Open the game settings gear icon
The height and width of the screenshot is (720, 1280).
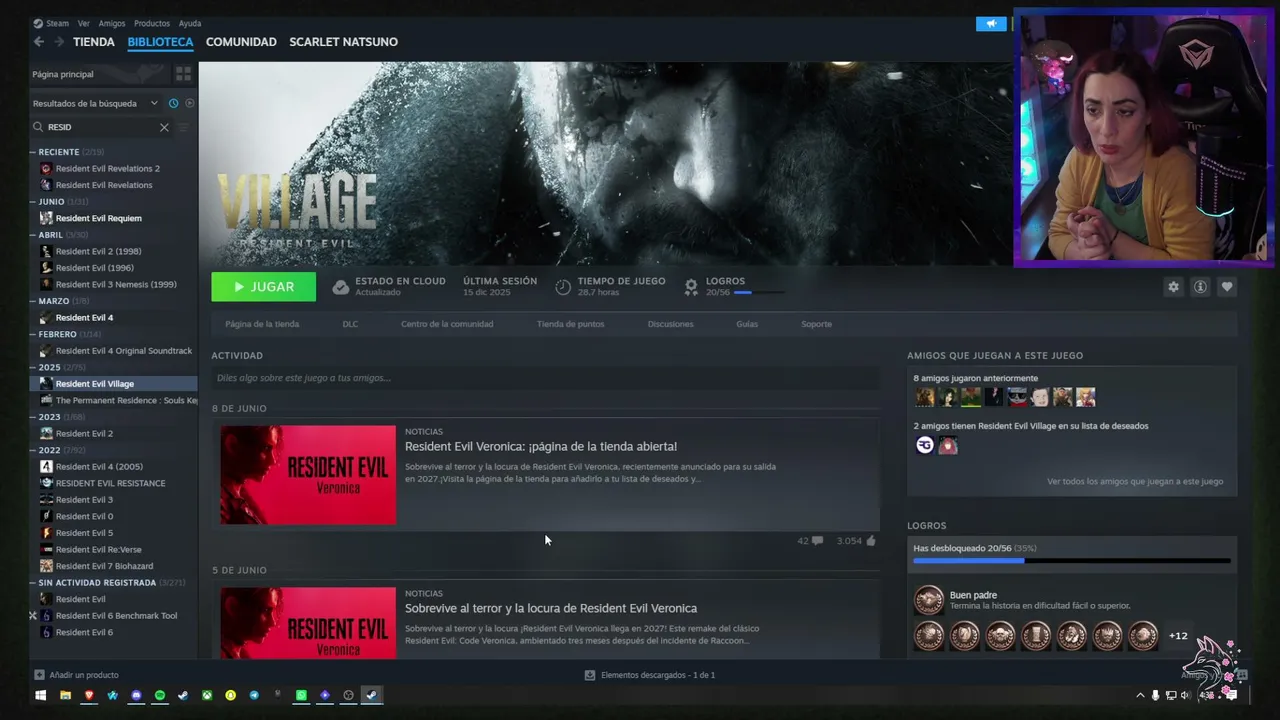[1173, 287]
